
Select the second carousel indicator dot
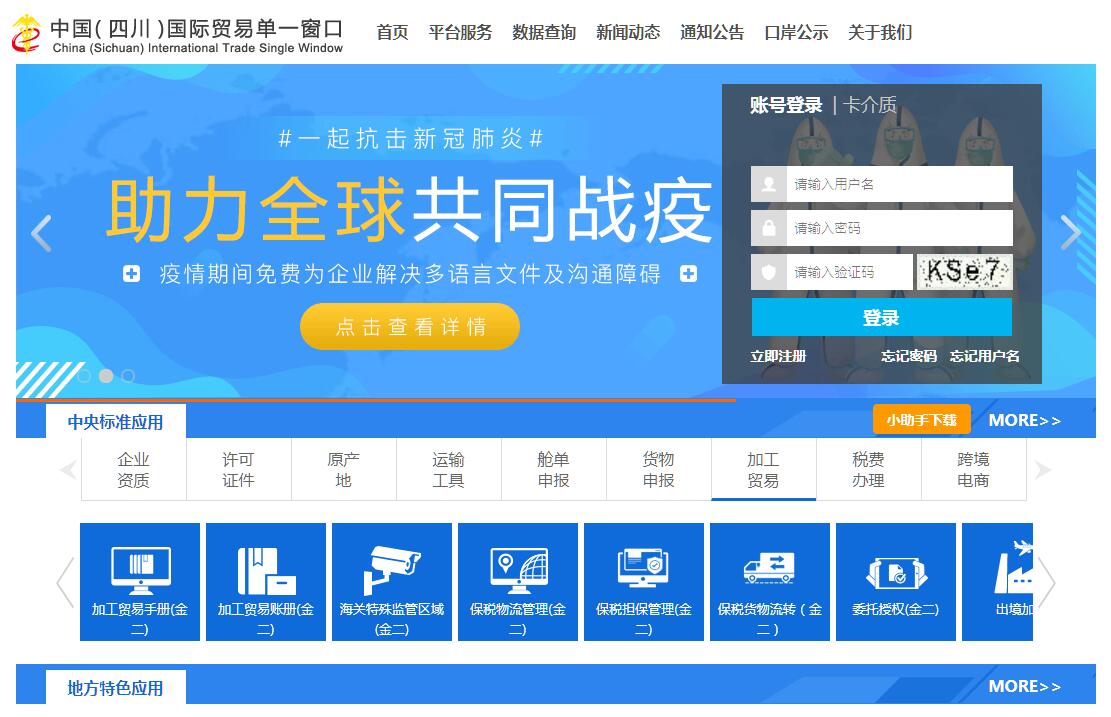pos(106,376)
